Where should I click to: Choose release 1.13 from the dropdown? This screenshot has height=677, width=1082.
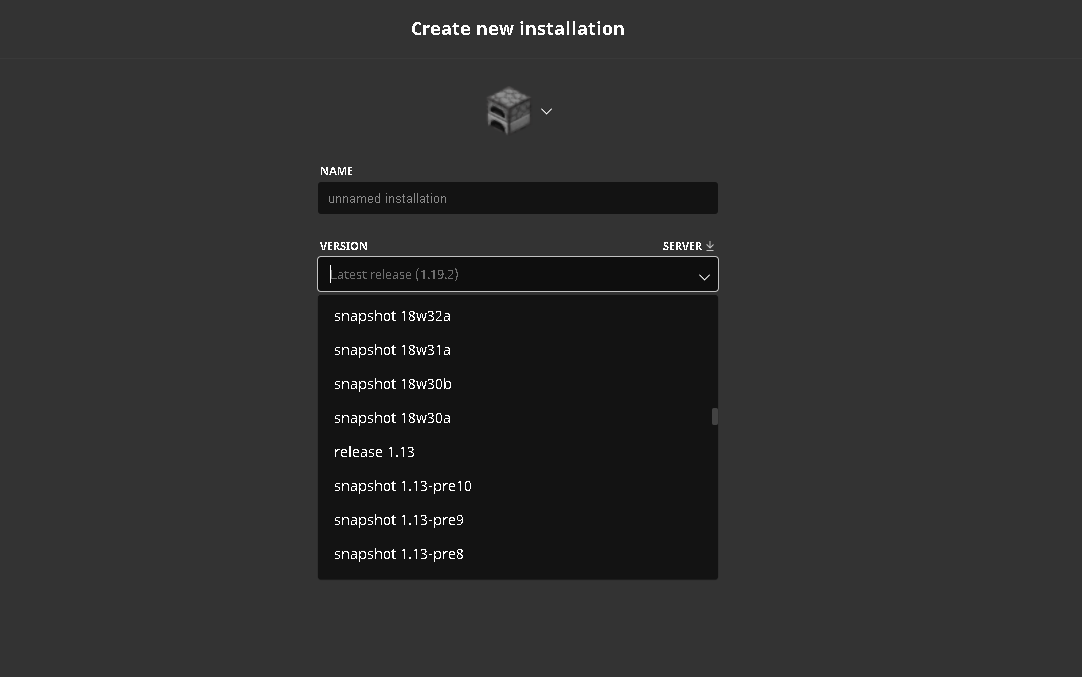pyautogui.click(x=374, y=452)
